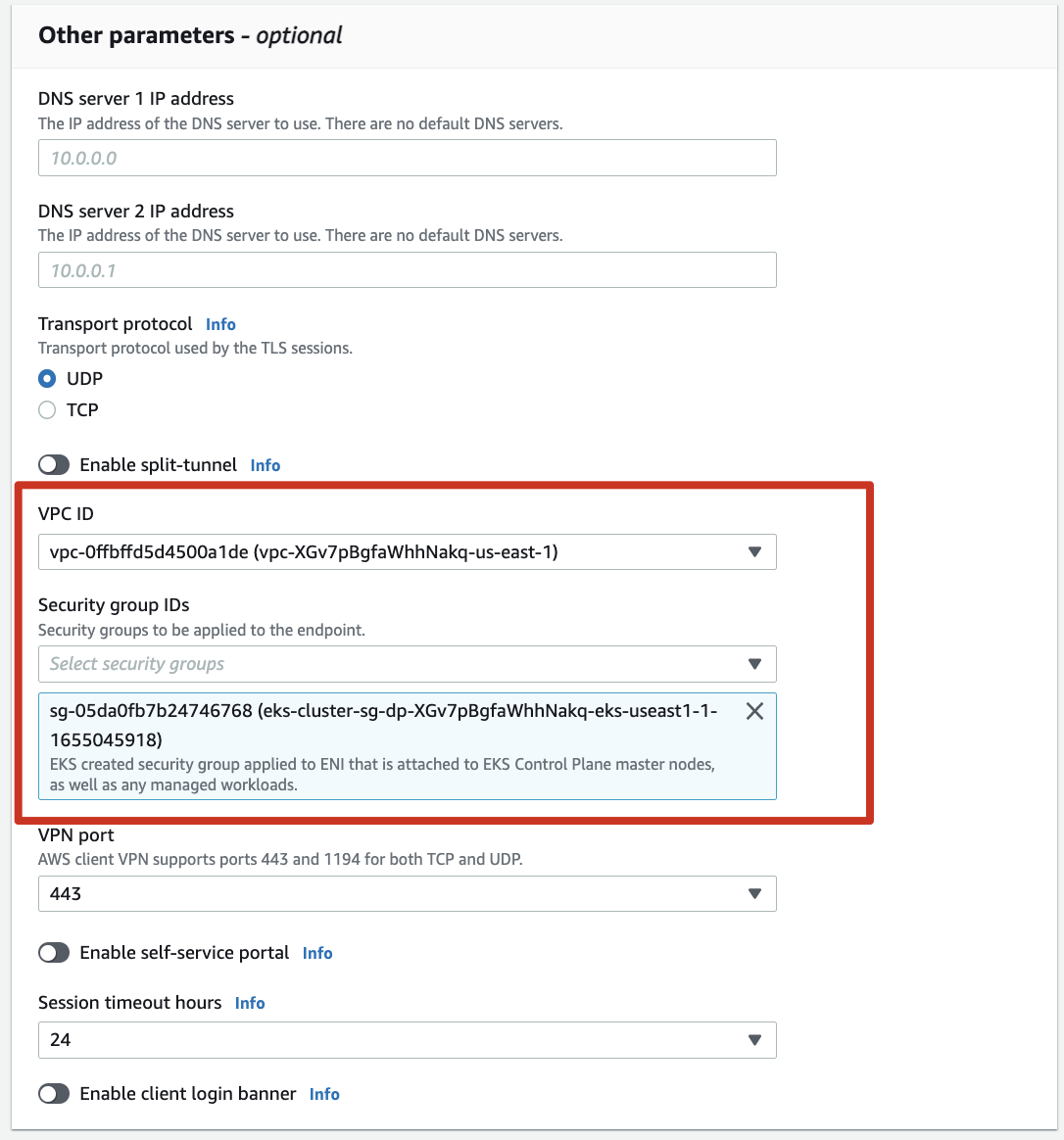The height and width of the screenshot is (1140, 1064).
Task: Open the Session timeout 24 dropdown
Action: tap(408, 1040)
